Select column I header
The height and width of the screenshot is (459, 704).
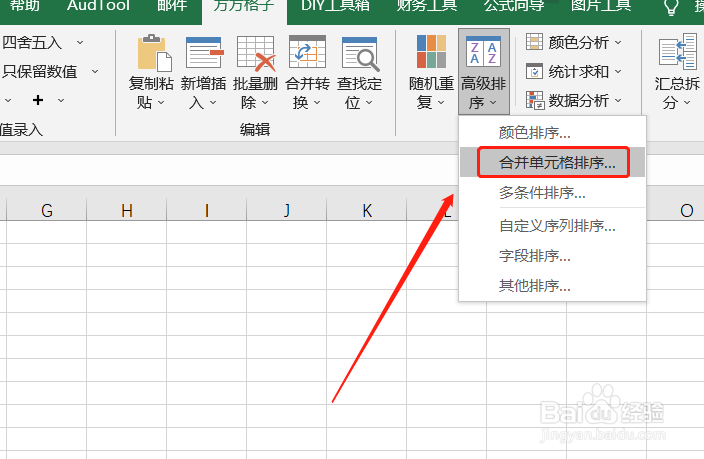207,210
